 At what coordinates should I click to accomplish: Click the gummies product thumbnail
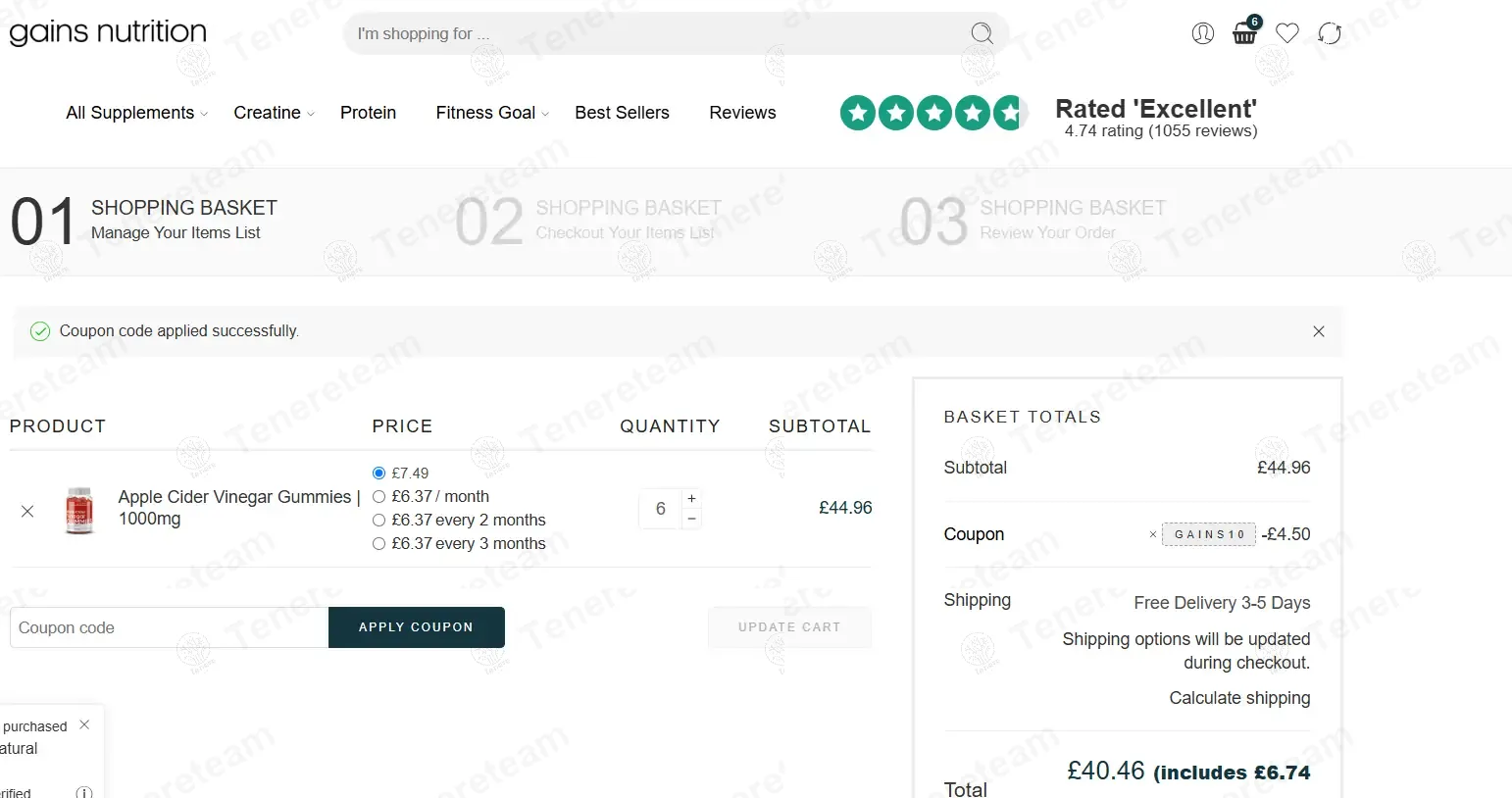point(78,510)
